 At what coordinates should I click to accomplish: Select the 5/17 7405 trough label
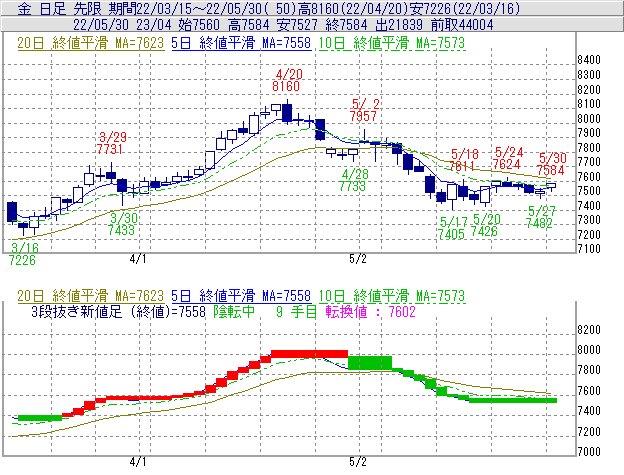coord(452,228)
